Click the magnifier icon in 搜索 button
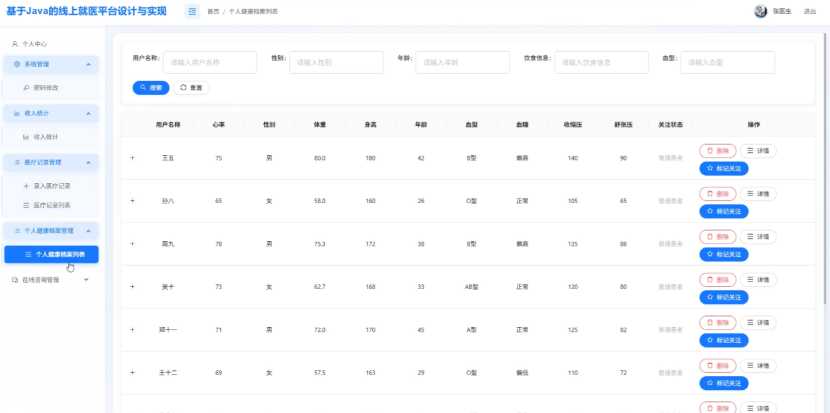 (143, 88)
